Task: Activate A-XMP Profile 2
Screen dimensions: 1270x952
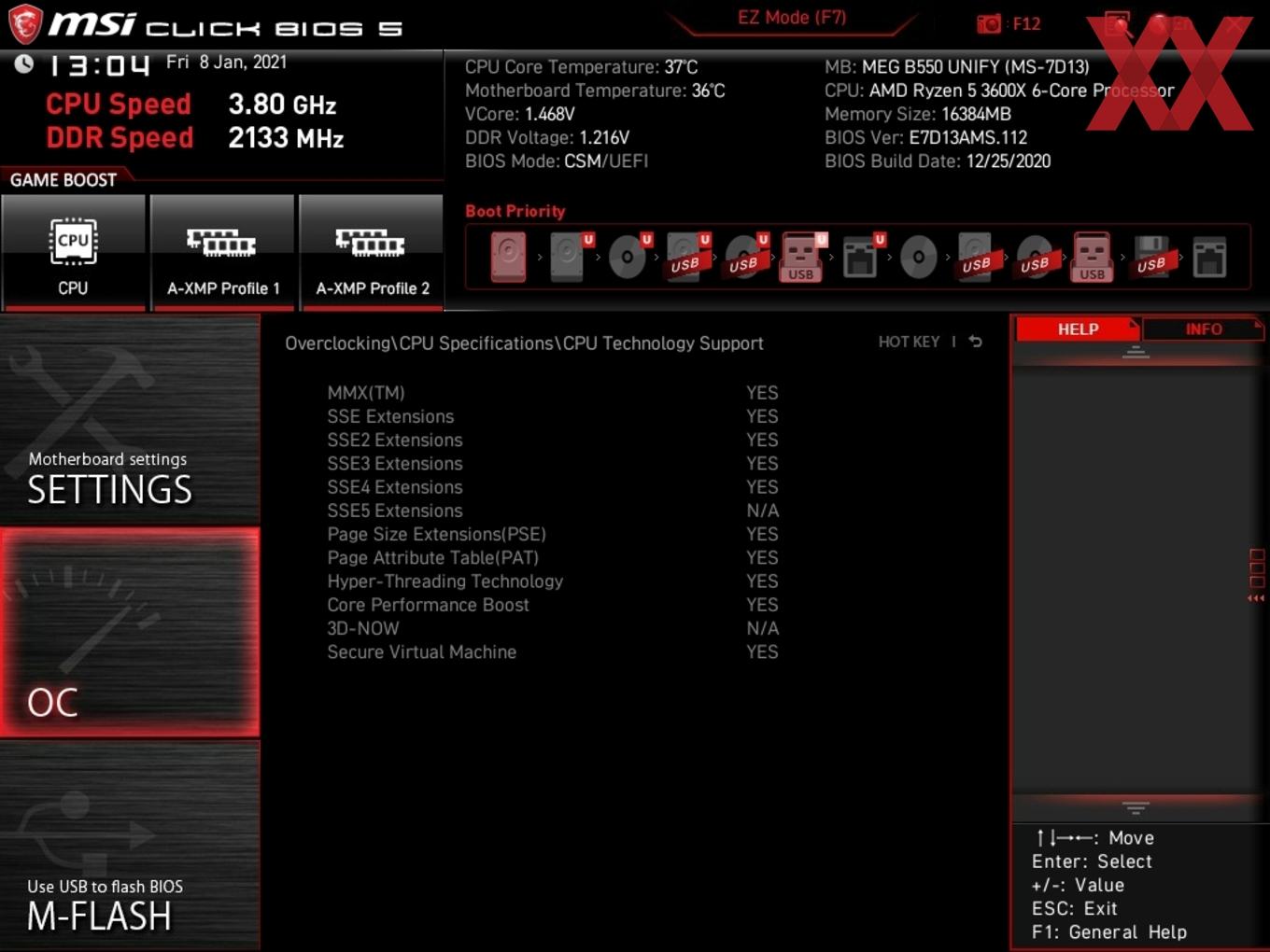Action: tap(372, 251)
